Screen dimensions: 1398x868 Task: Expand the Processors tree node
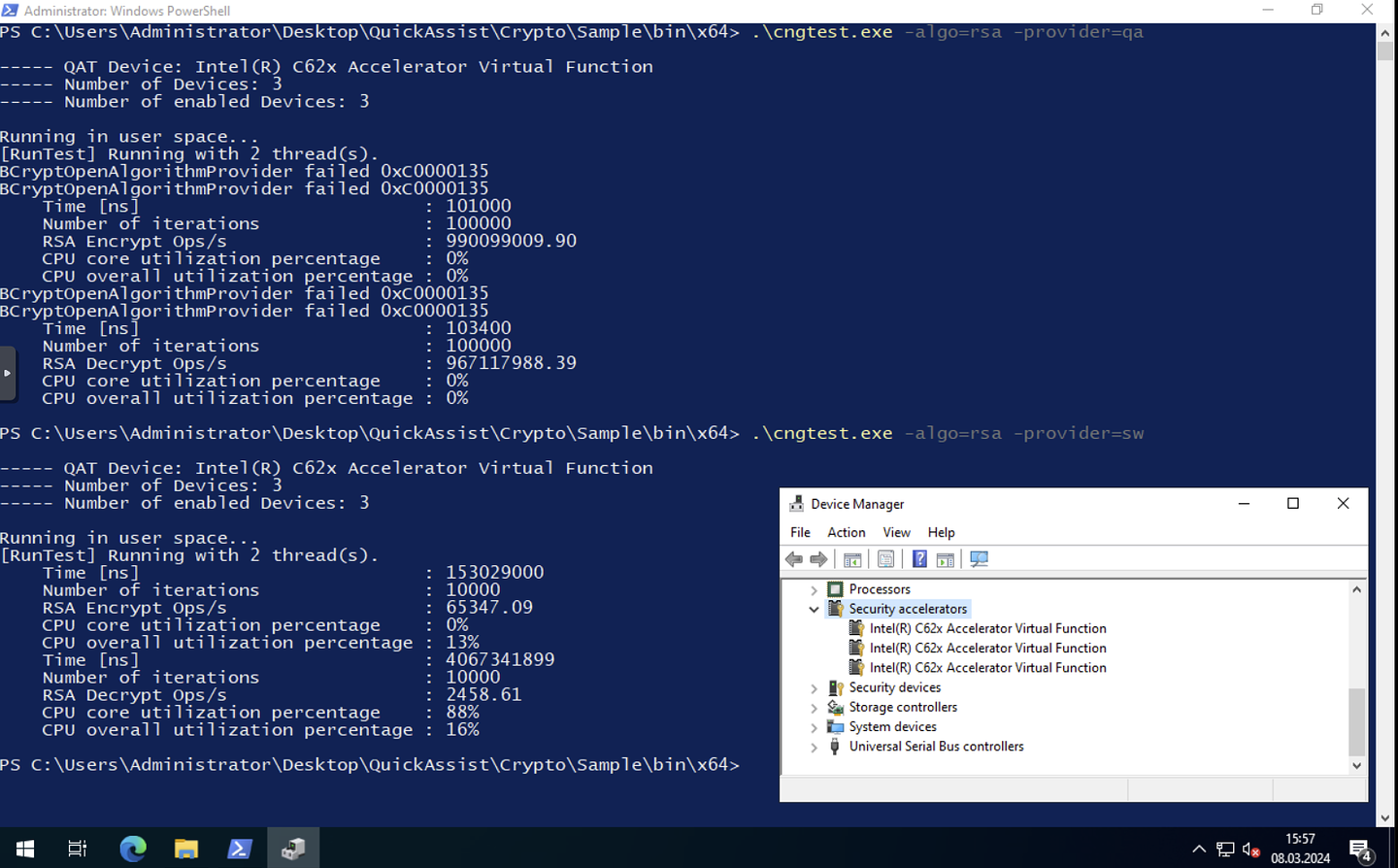(814, 589)
